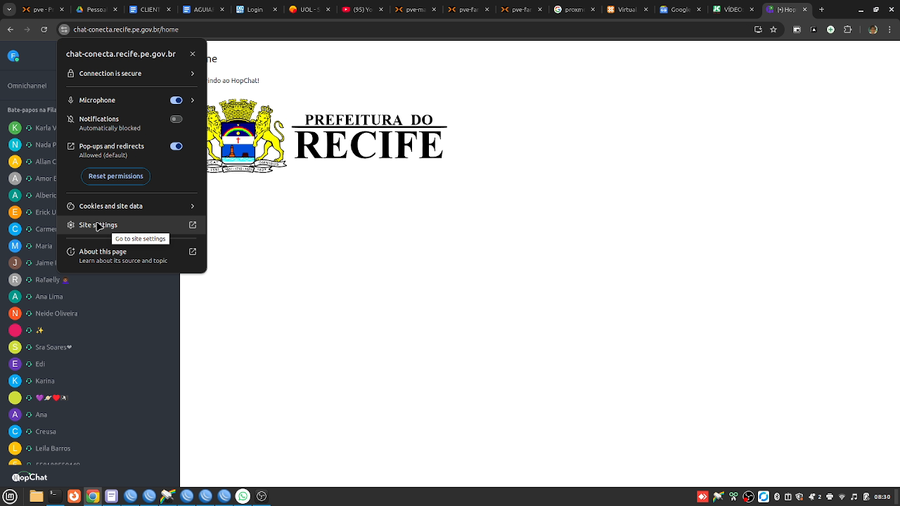Bookmark this page with star icon
The width and height of the screenshot is (900, 506).
774,29
